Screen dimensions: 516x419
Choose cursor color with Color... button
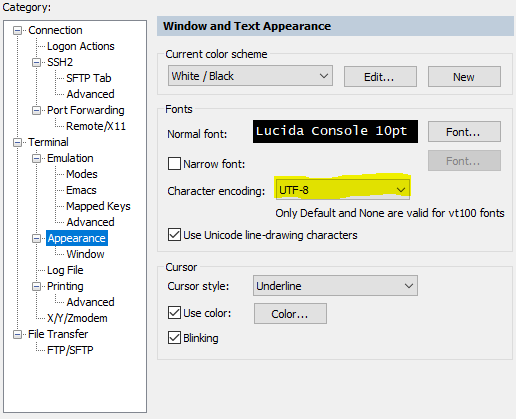(290, 313)
